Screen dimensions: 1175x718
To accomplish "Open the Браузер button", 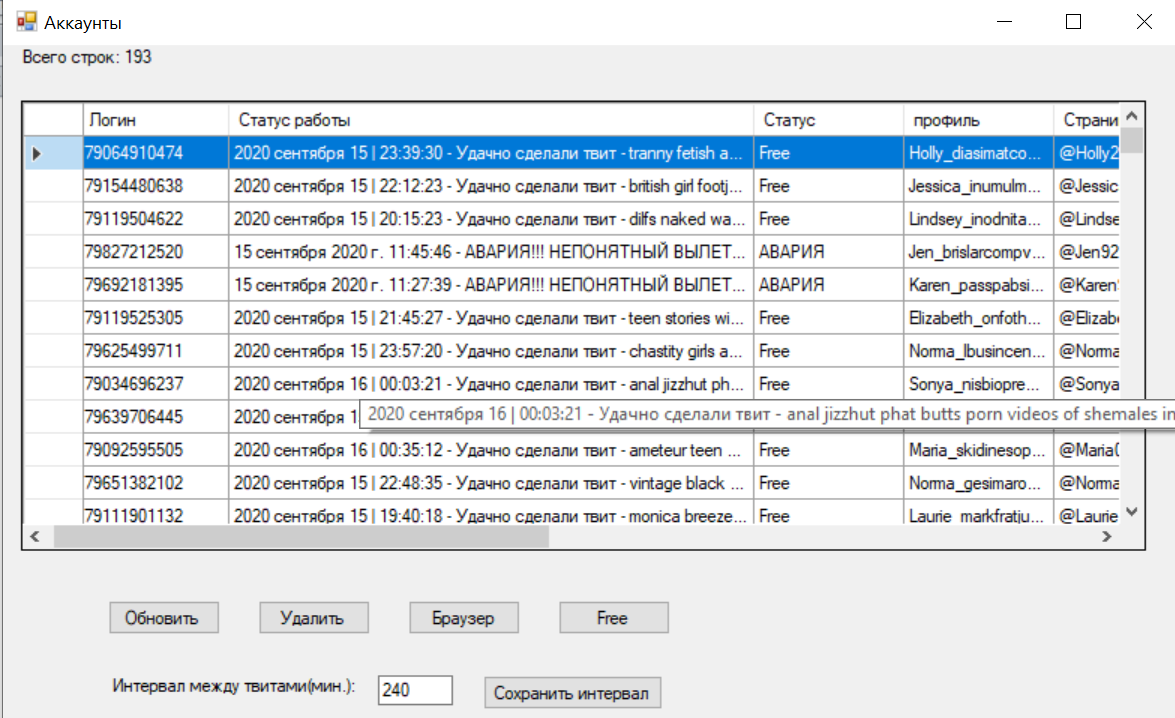I will pos(464,618).
